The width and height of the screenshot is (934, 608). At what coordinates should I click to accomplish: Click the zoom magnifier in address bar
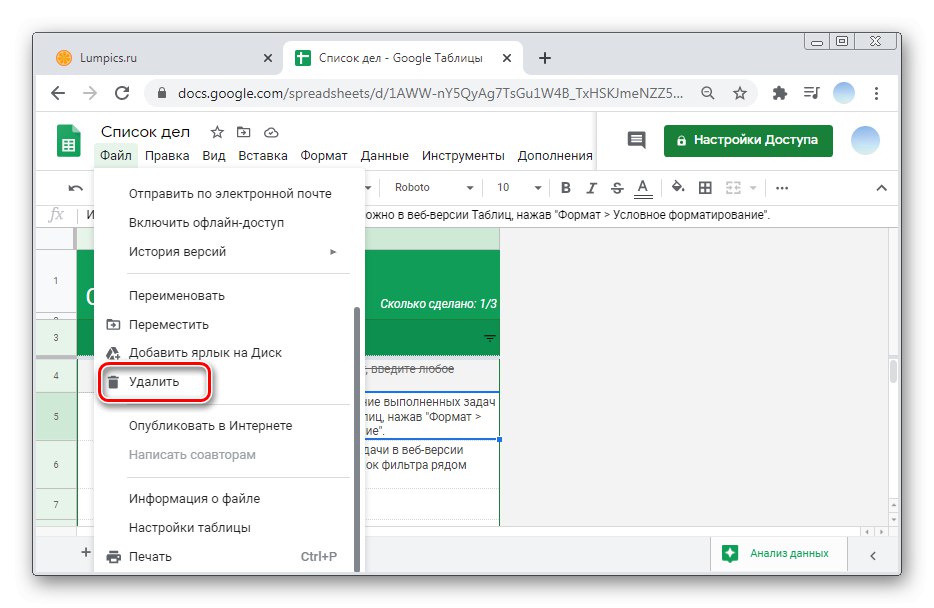708,93
